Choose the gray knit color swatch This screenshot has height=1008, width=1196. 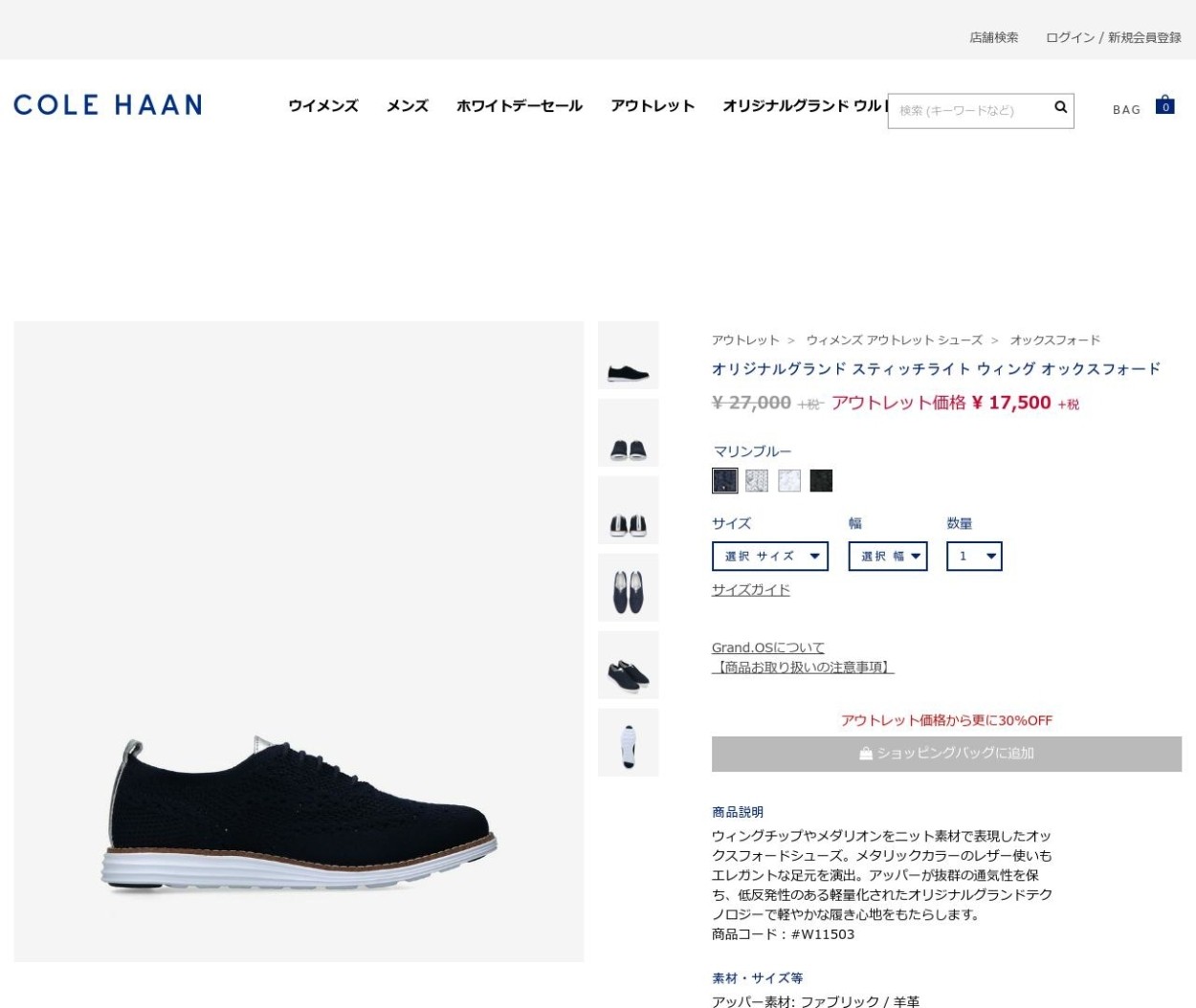coord(757,480)
